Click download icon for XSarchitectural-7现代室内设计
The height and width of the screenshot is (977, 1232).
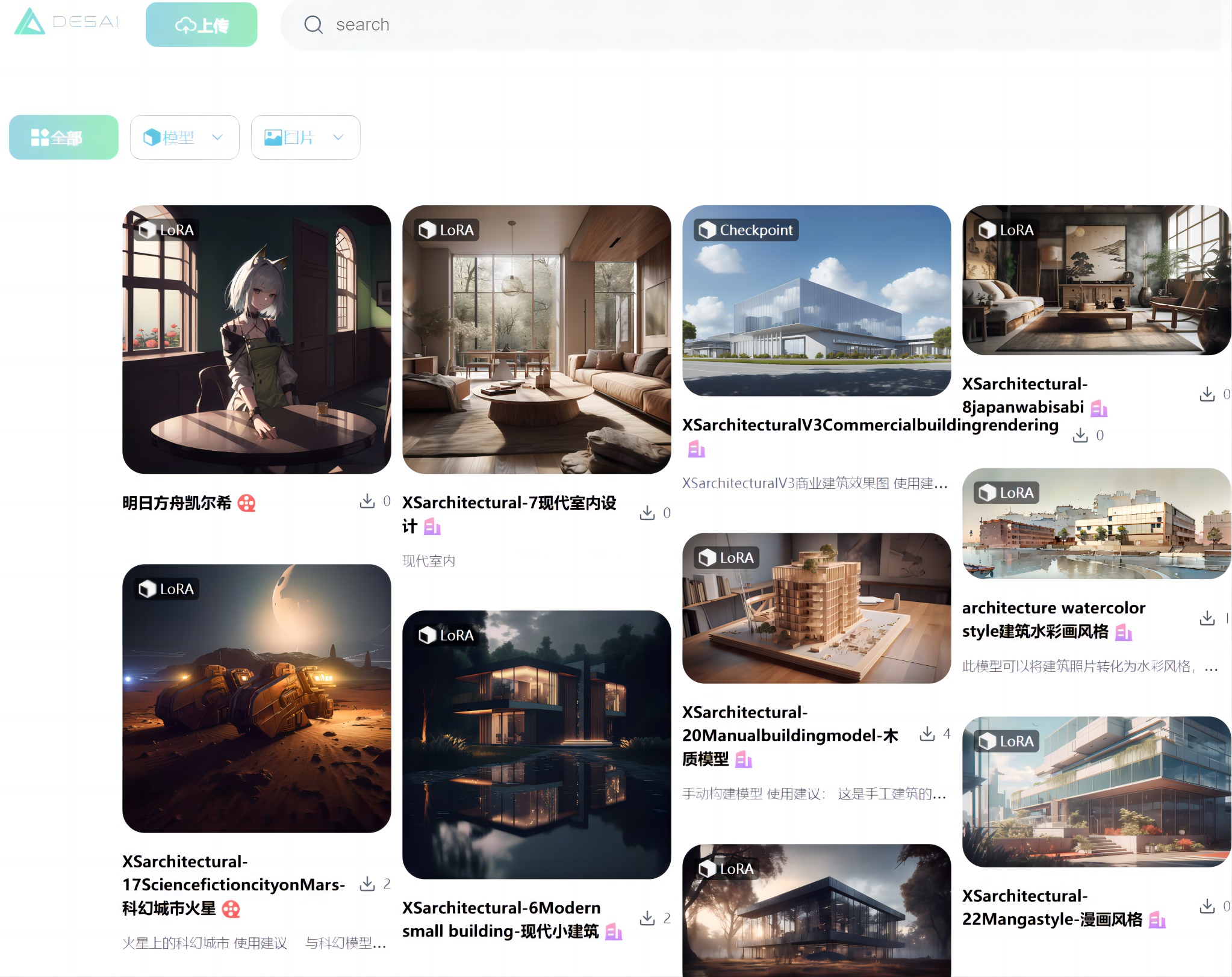pos(647,513)
